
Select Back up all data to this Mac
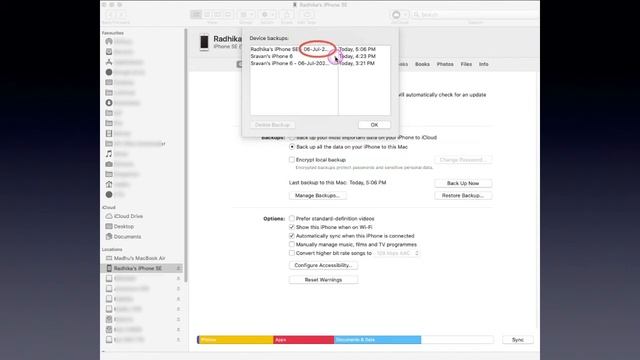tap(292, 147)
